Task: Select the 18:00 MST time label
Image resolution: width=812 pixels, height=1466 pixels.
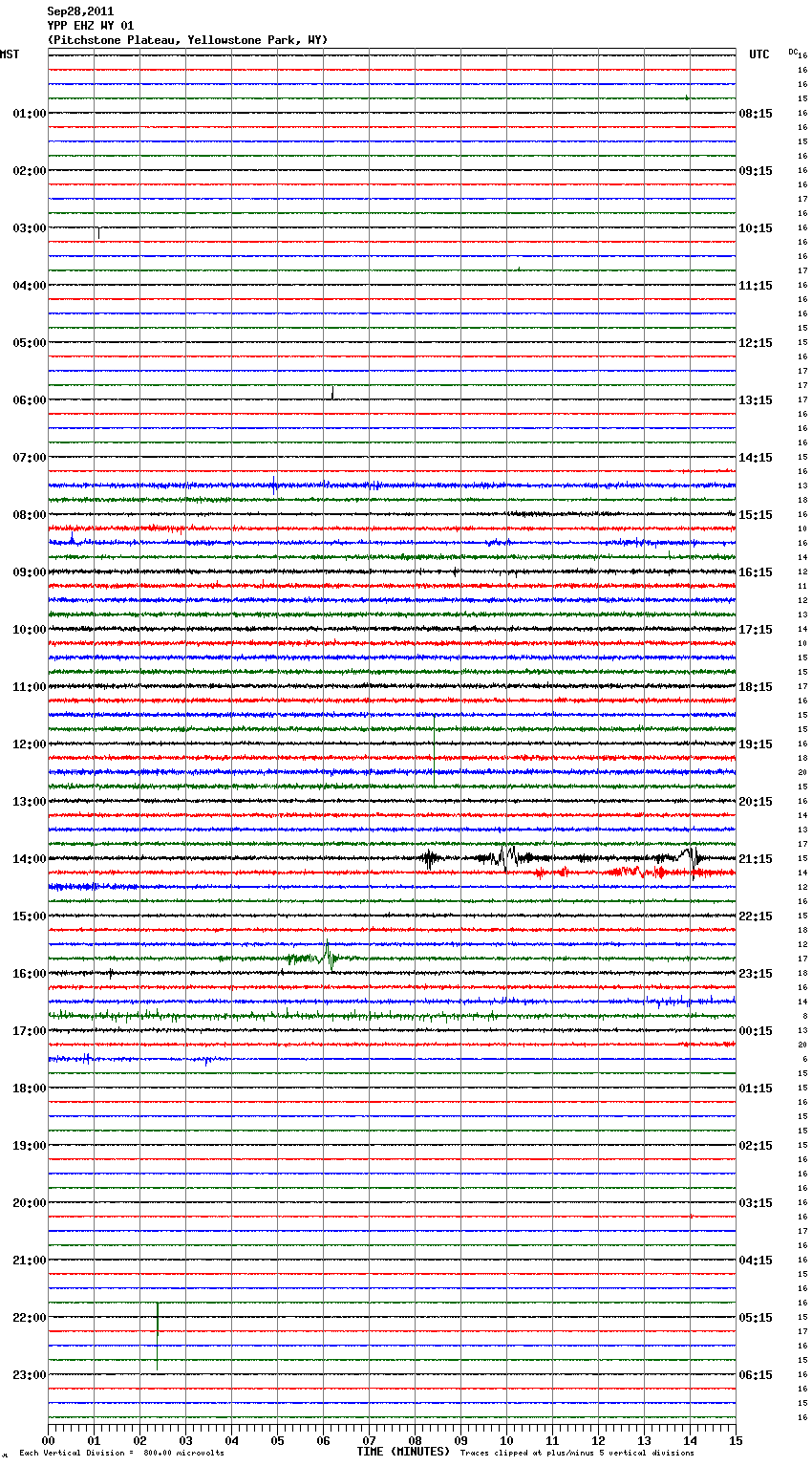Action: (29, 1089)
